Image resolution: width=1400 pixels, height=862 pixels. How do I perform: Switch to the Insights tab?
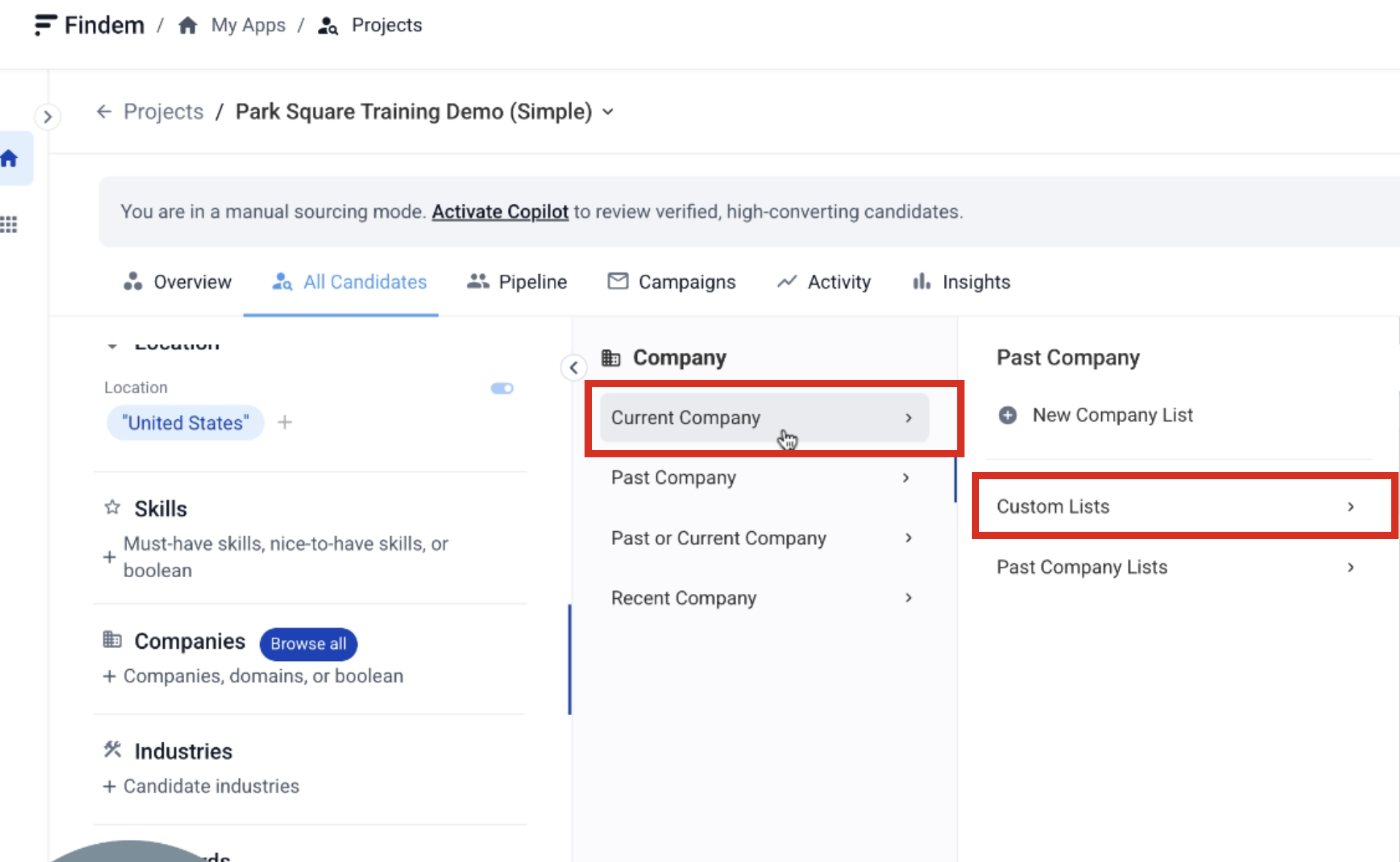961,281
